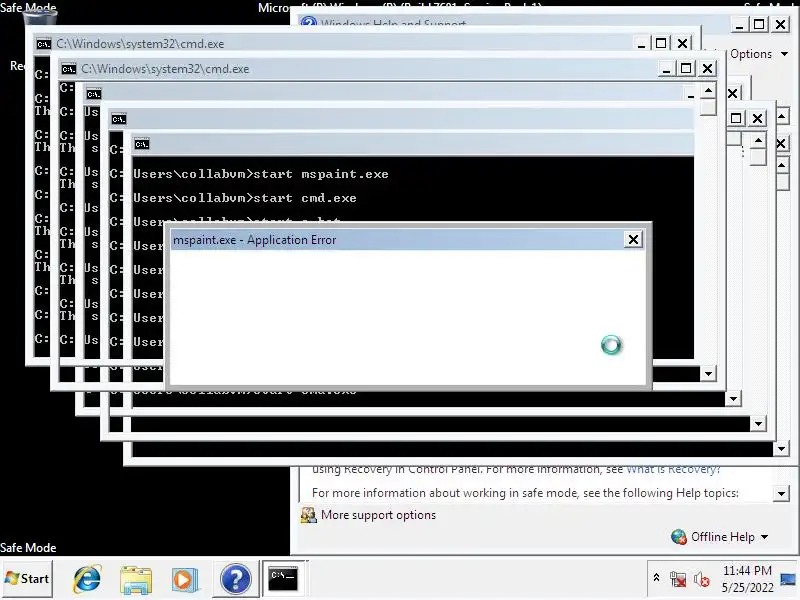Click system menu icon of rear cmd.exe window

44,44
